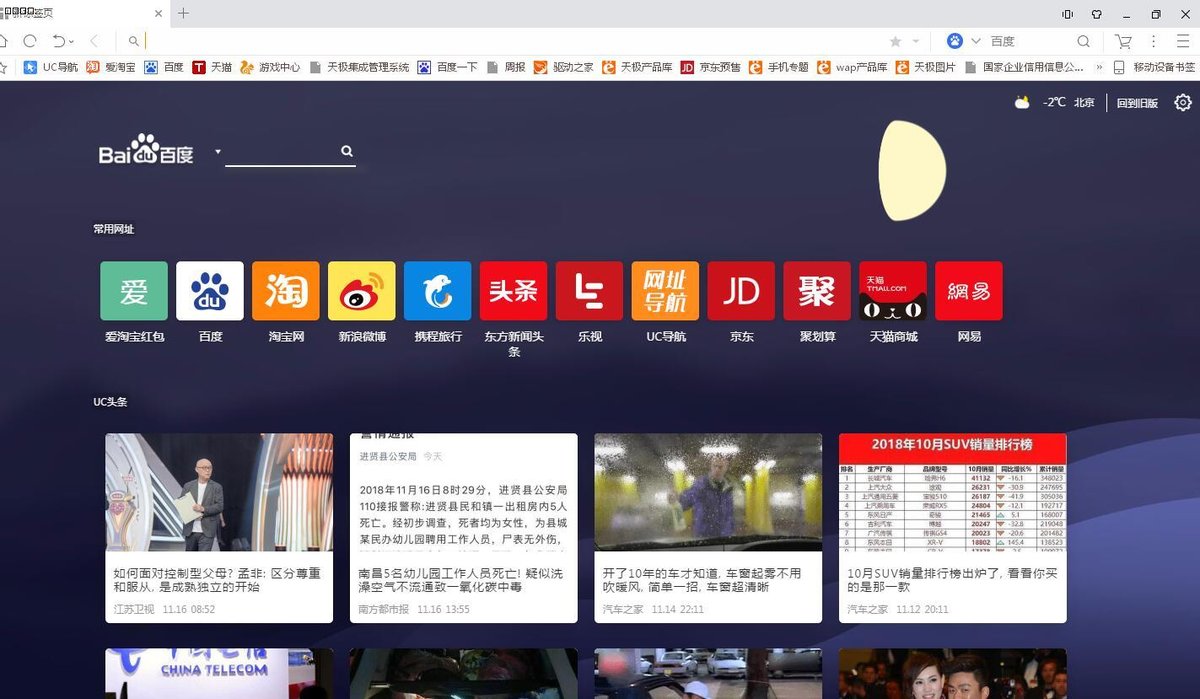1200x699 pixels.
Task: Expand the dropdown beside the bookmark star
Action: 914,42
